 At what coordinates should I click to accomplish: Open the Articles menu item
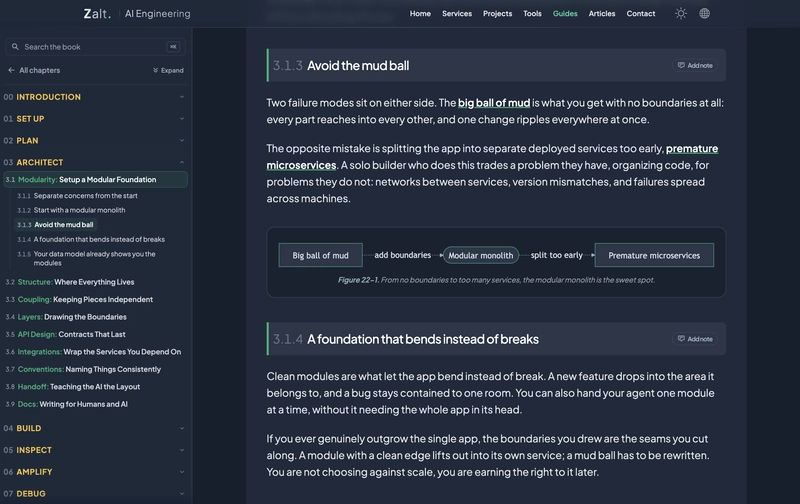[602, 14]
